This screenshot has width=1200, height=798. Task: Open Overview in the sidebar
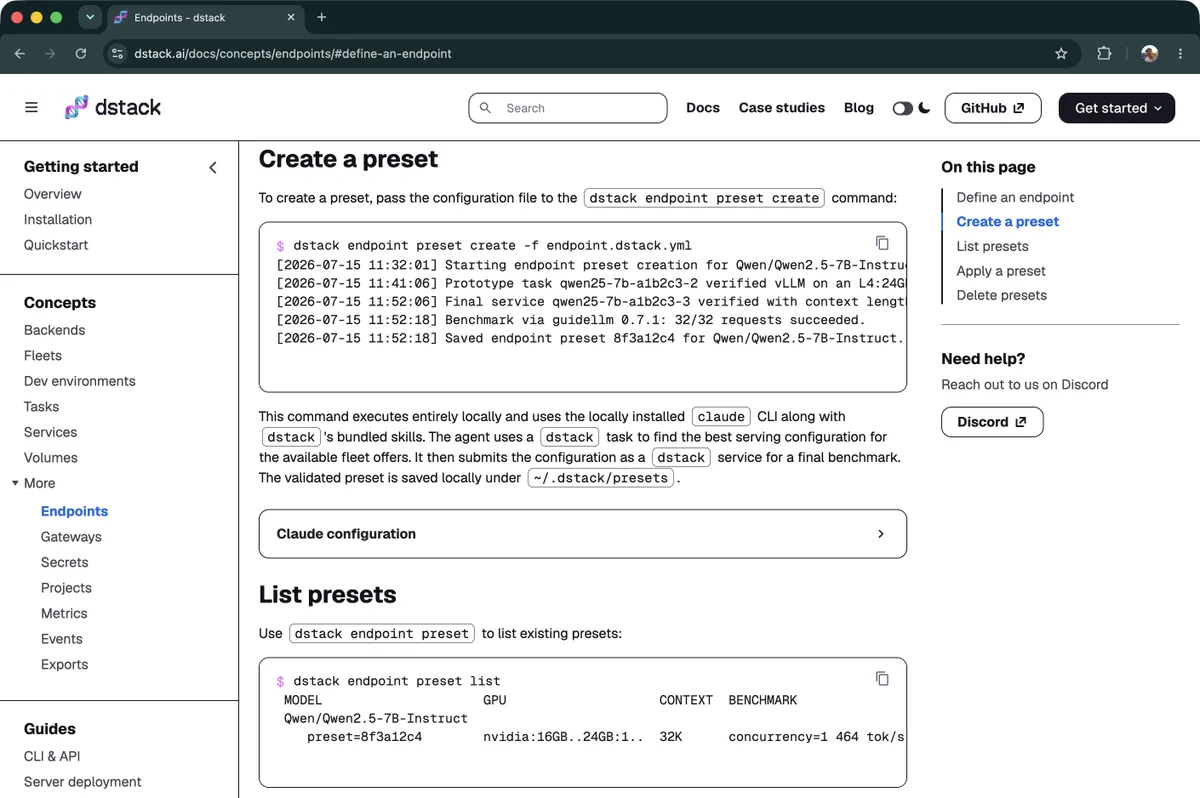(x=53, y=194)
